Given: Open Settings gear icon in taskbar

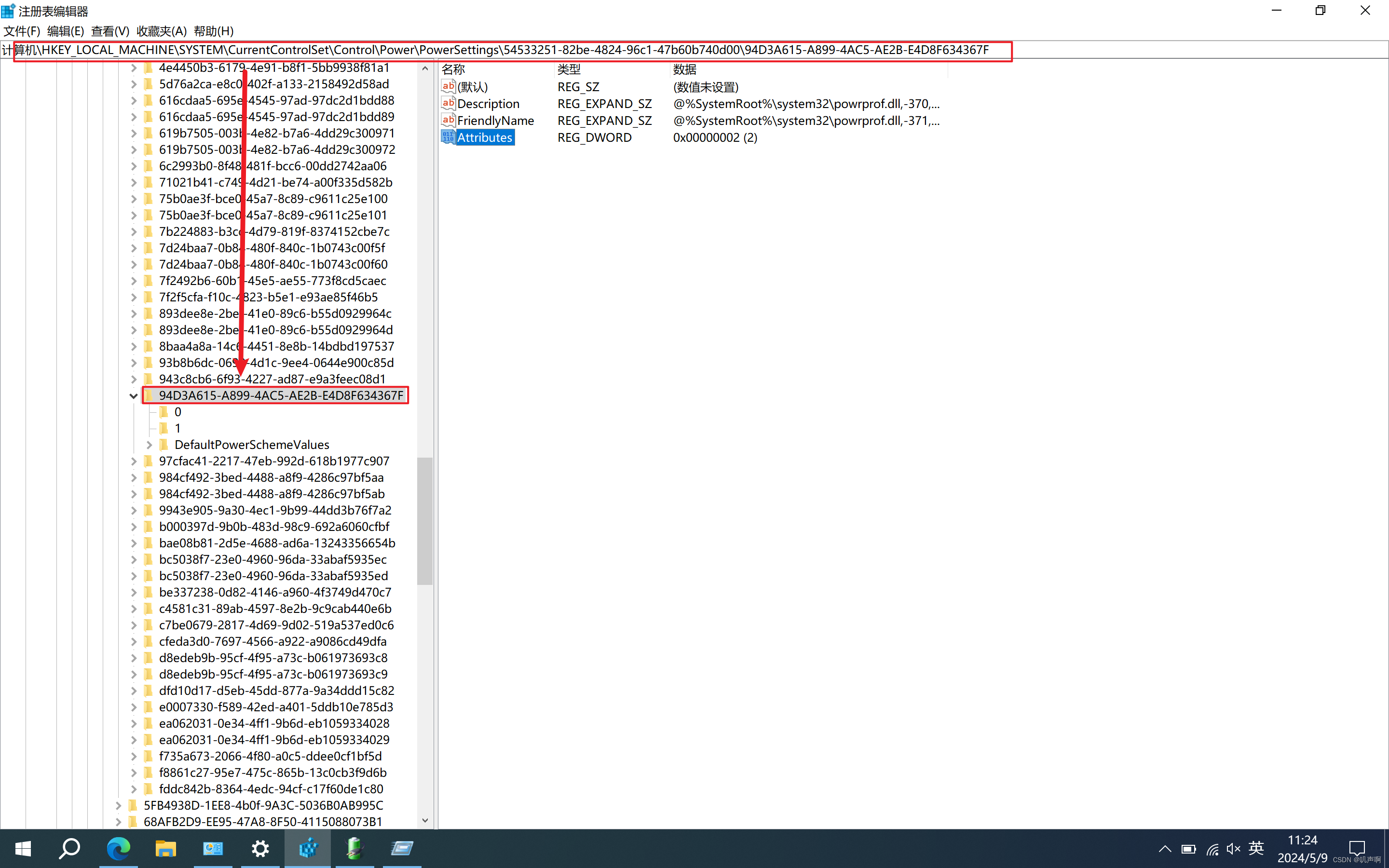Looking at the screenshot, I should tap(260, 848).
